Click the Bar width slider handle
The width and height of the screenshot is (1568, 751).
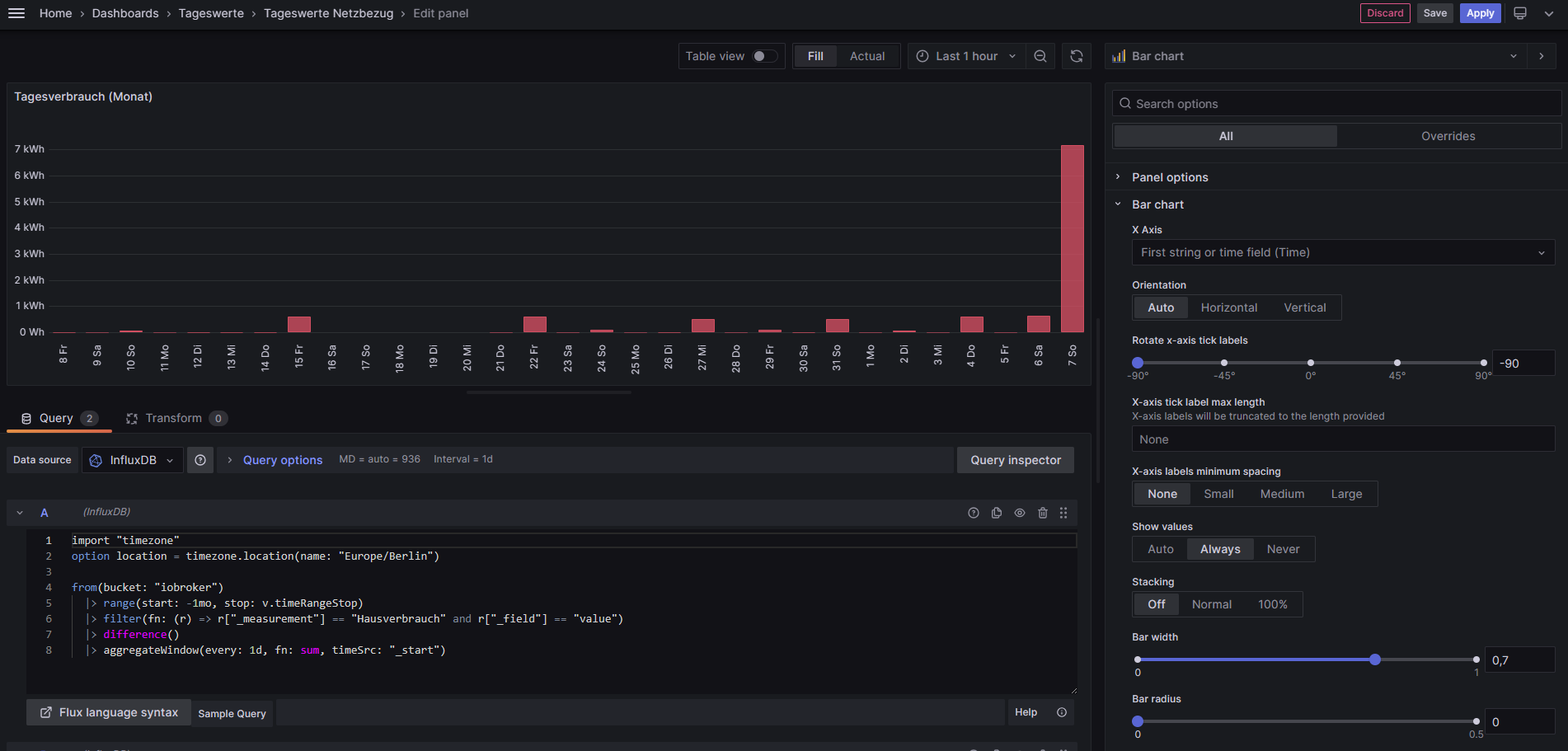point(1375,659)
